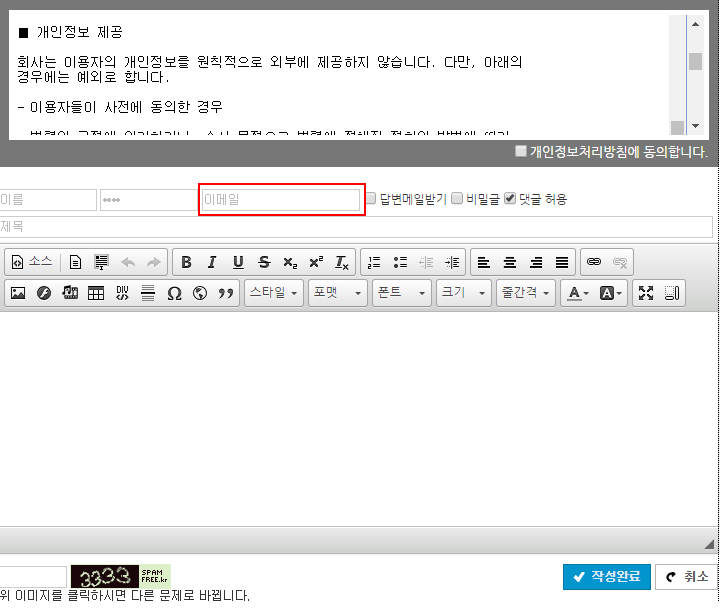Toggle bold formatting in the editor
The height and width of the screenshot is (610, 720).
point(186,262)
